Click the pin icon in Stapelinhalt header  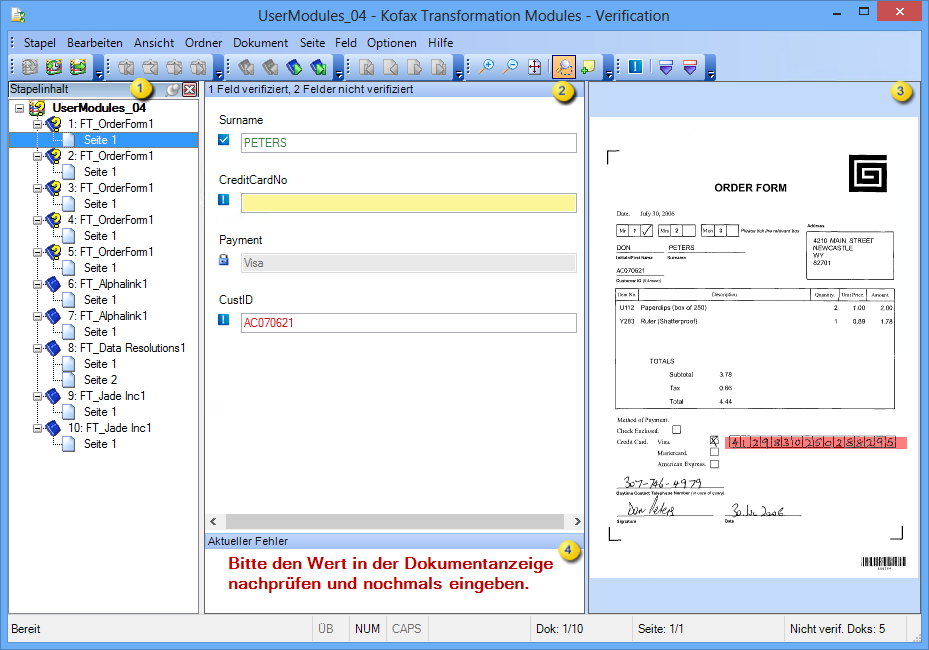(173, 90)
